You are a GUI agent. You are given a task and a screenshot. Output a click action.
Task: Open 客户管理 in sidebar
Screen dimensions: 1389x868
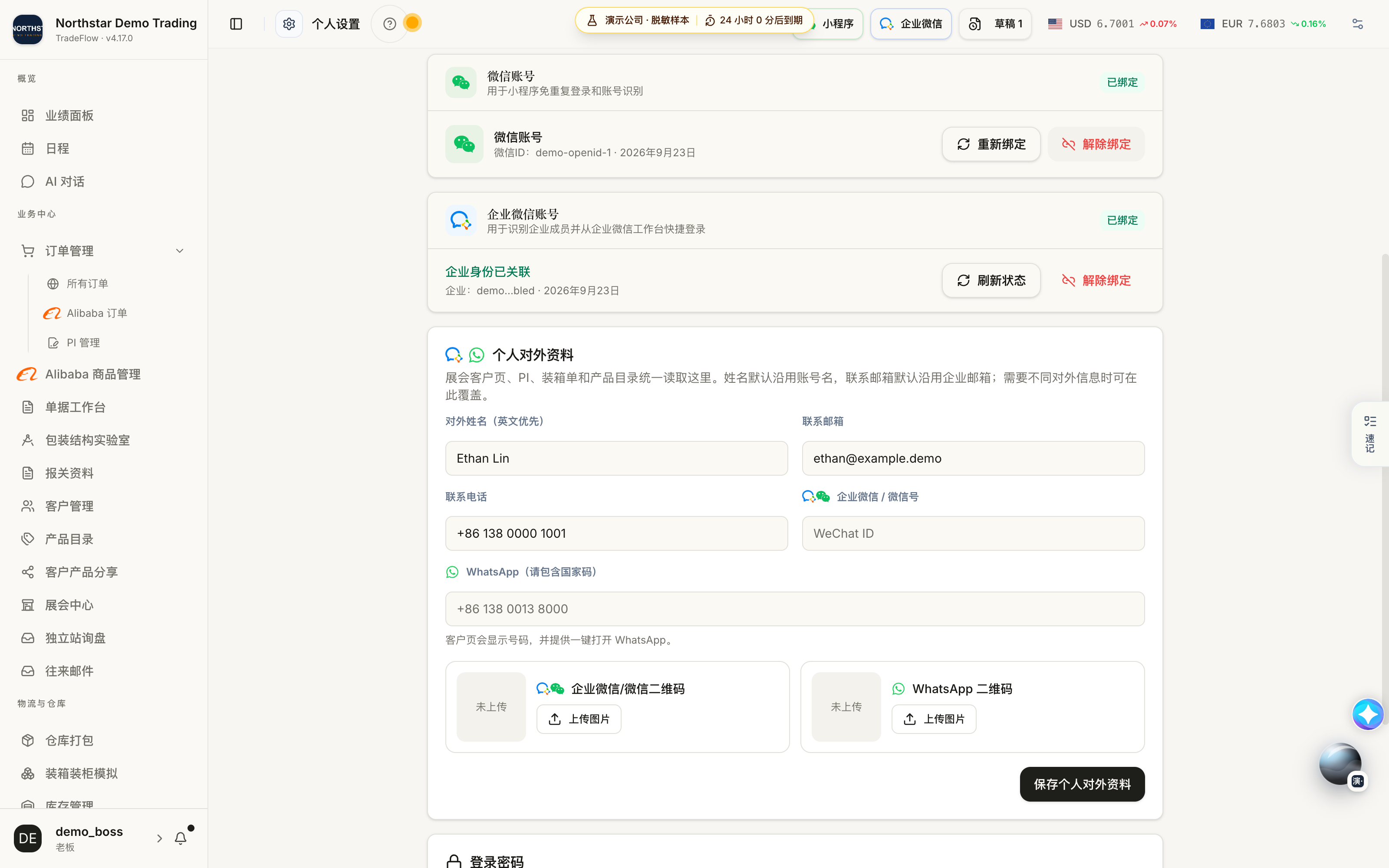coord(104,506)
